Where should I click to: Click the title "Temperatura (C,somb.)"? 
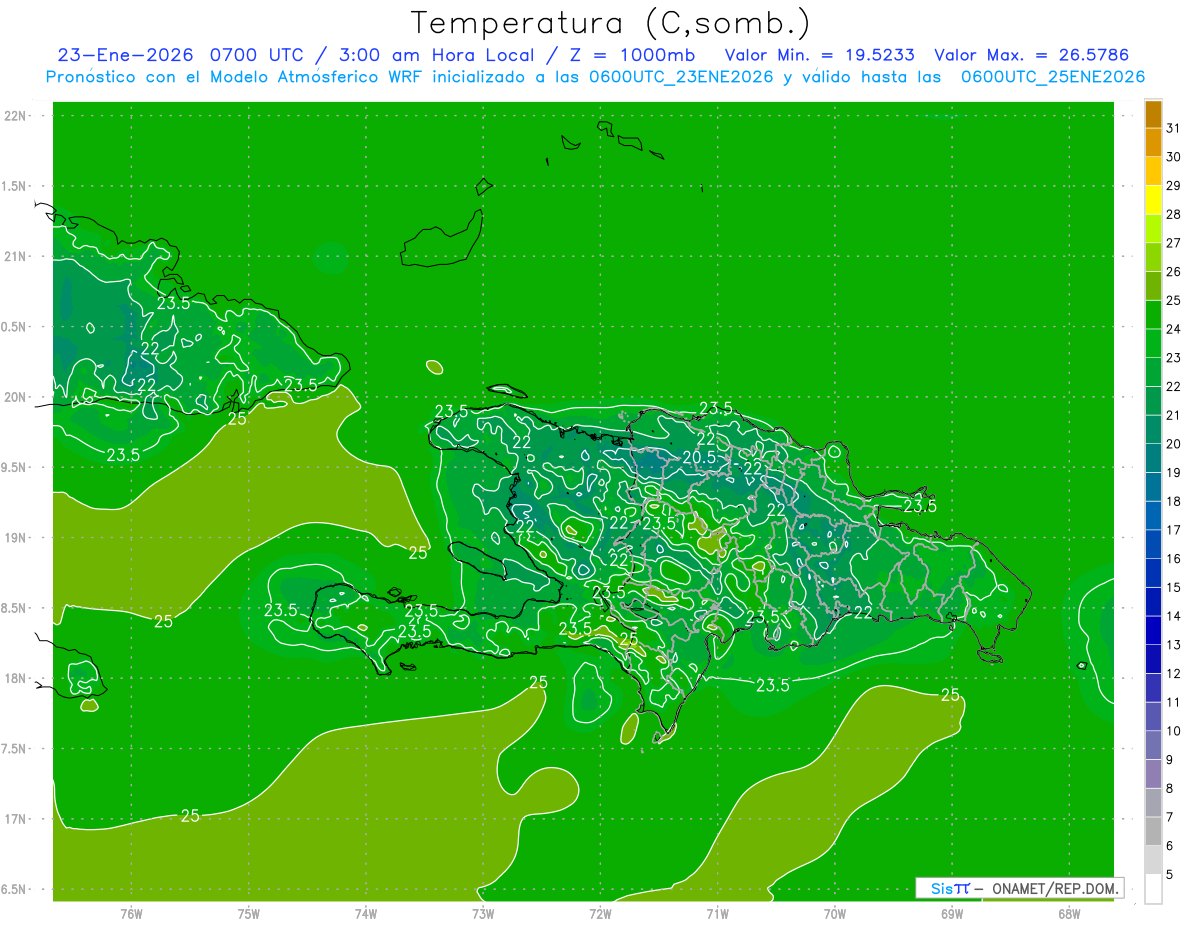[611, 24]
